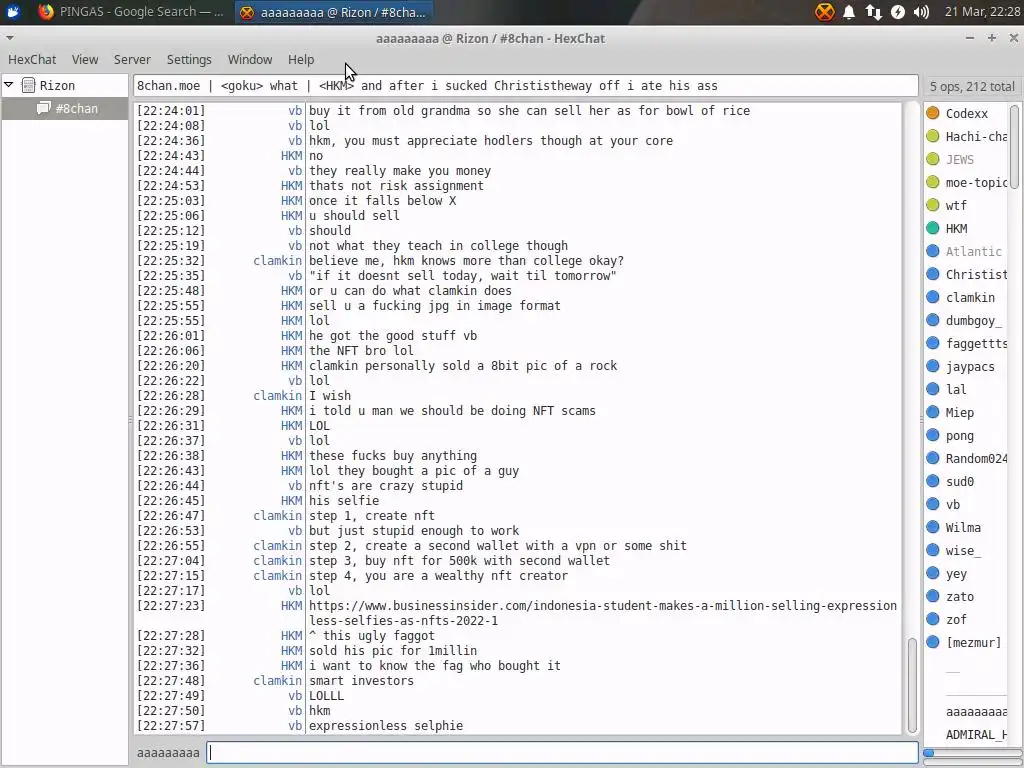Open the applications menu icon in taskbar

(x=12, y=12)
